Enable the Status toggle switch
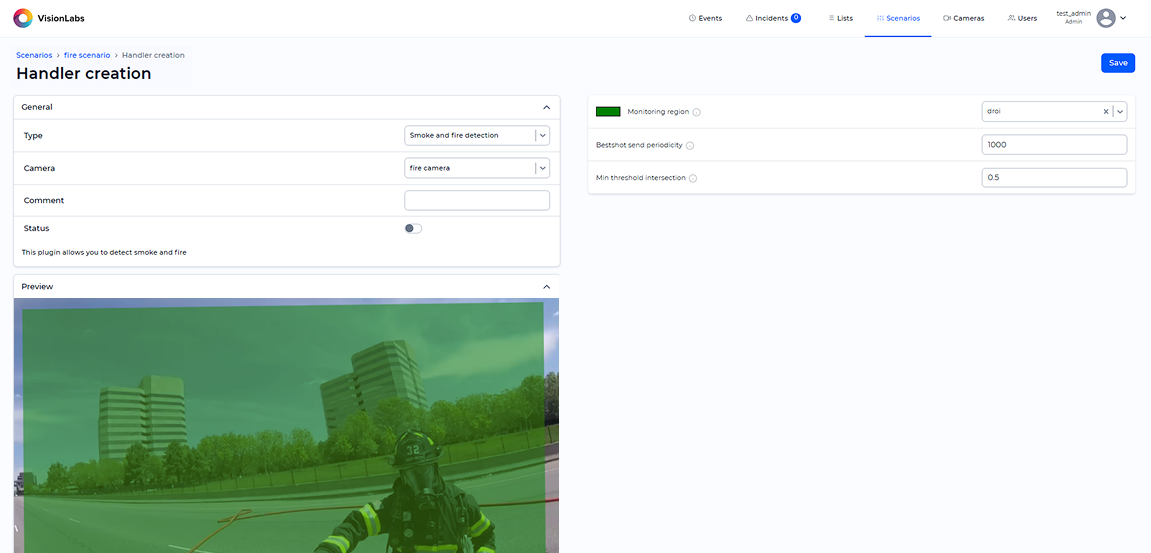The height and width of the screenshot is (553, 1151). [x=413, y=229]
